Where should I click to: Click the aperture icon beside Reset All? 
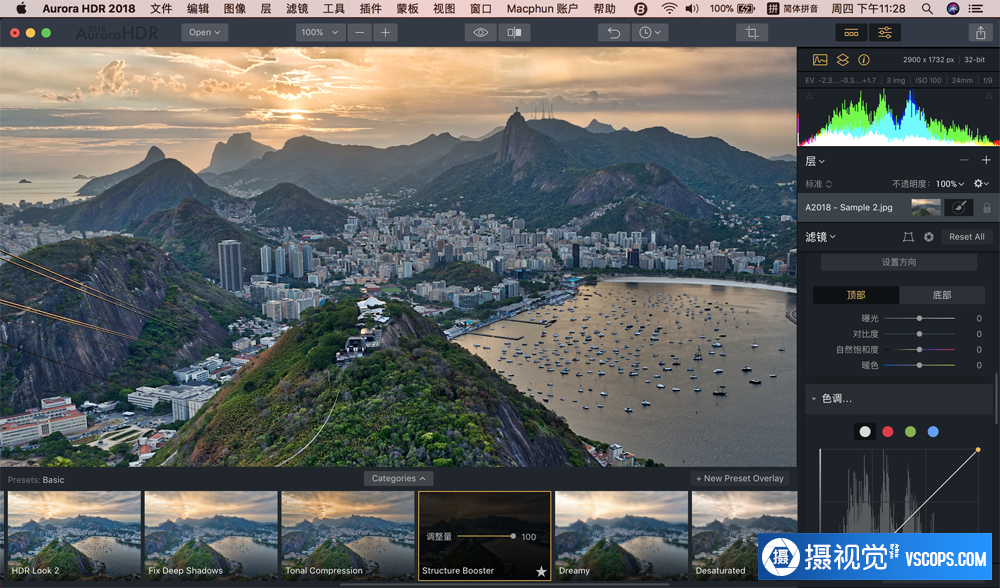[929, 237]
